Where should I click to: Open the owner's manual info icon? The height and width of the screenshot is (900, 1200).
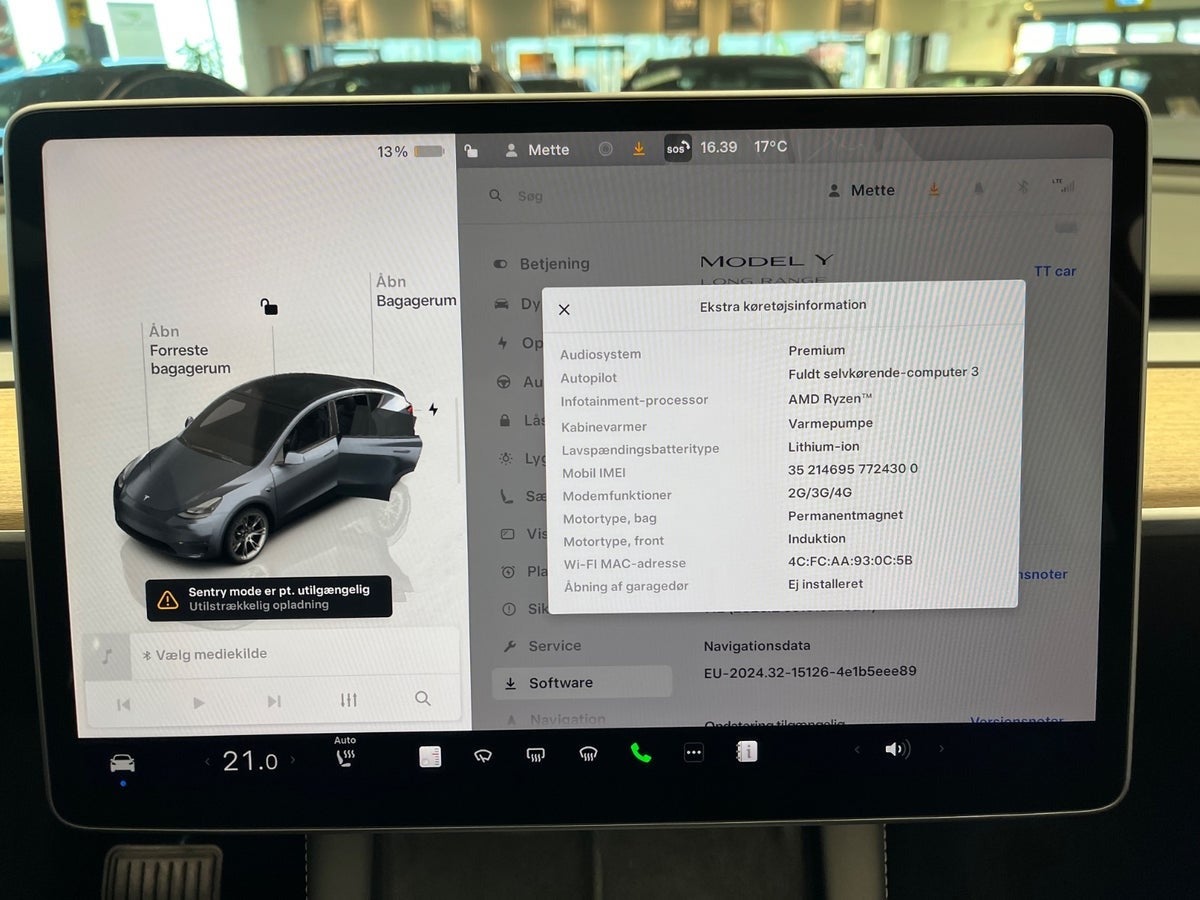coord(746,752)
